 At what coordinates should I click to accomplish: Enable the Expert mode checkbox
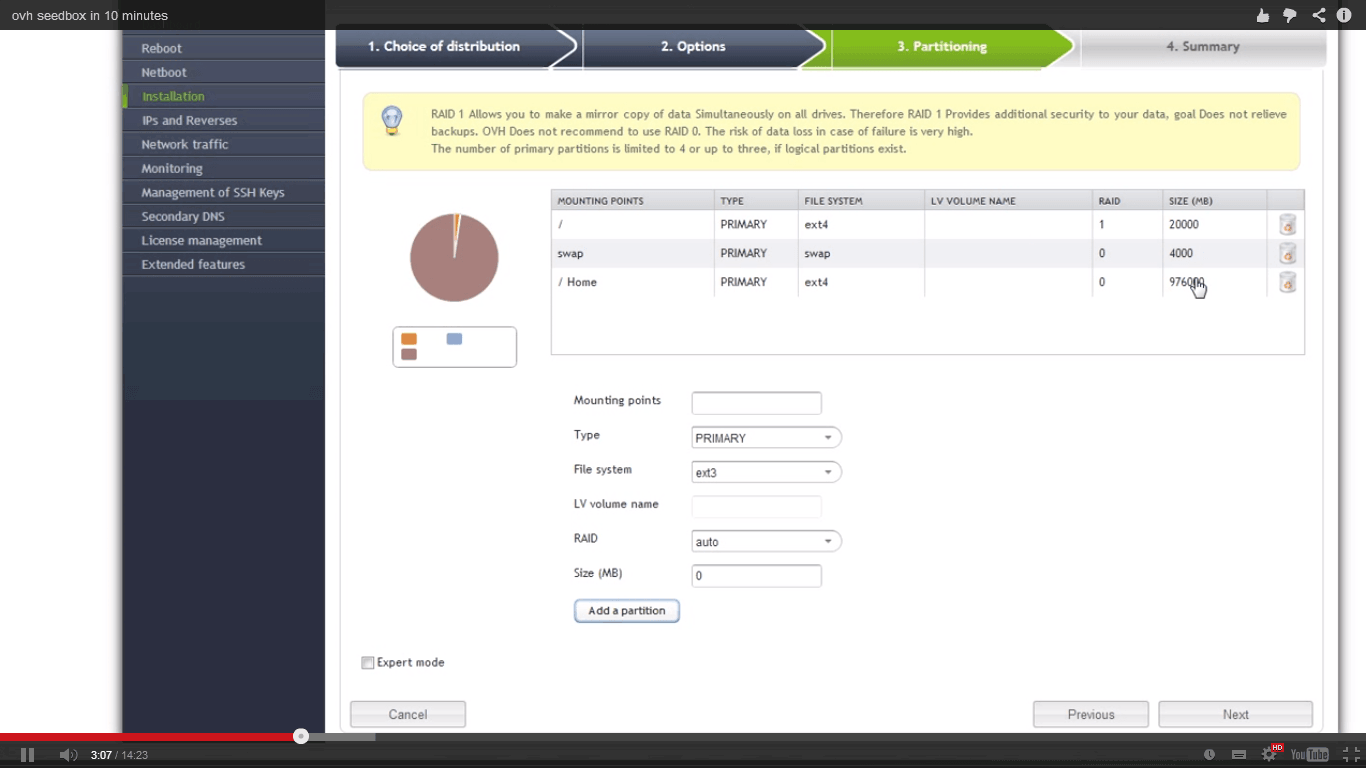pyautogui.click(x=368, y=663)
